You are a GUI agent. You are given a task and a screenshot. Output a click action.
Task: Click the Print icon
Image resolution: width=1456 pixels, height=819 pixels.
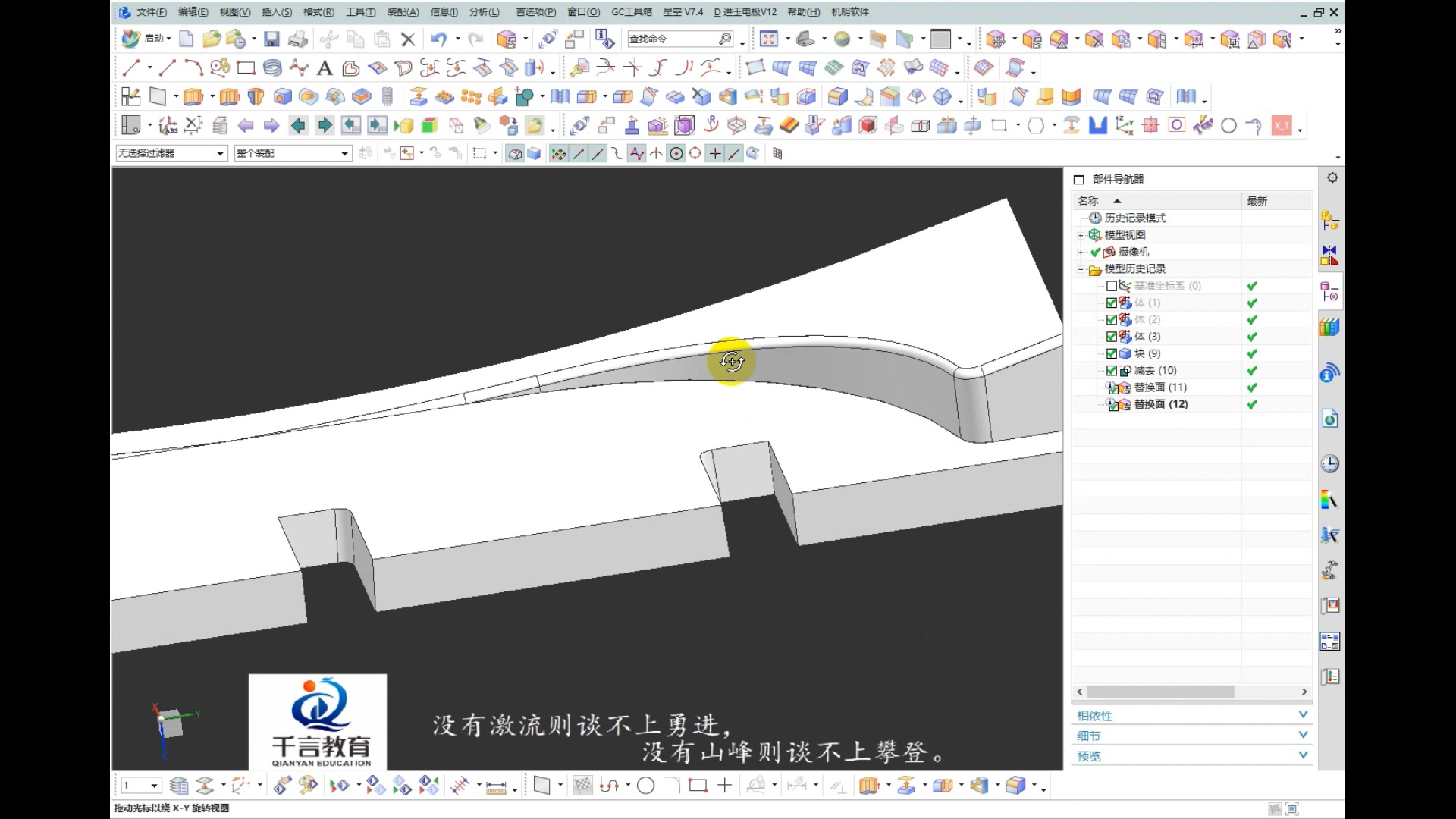[298, 39]
